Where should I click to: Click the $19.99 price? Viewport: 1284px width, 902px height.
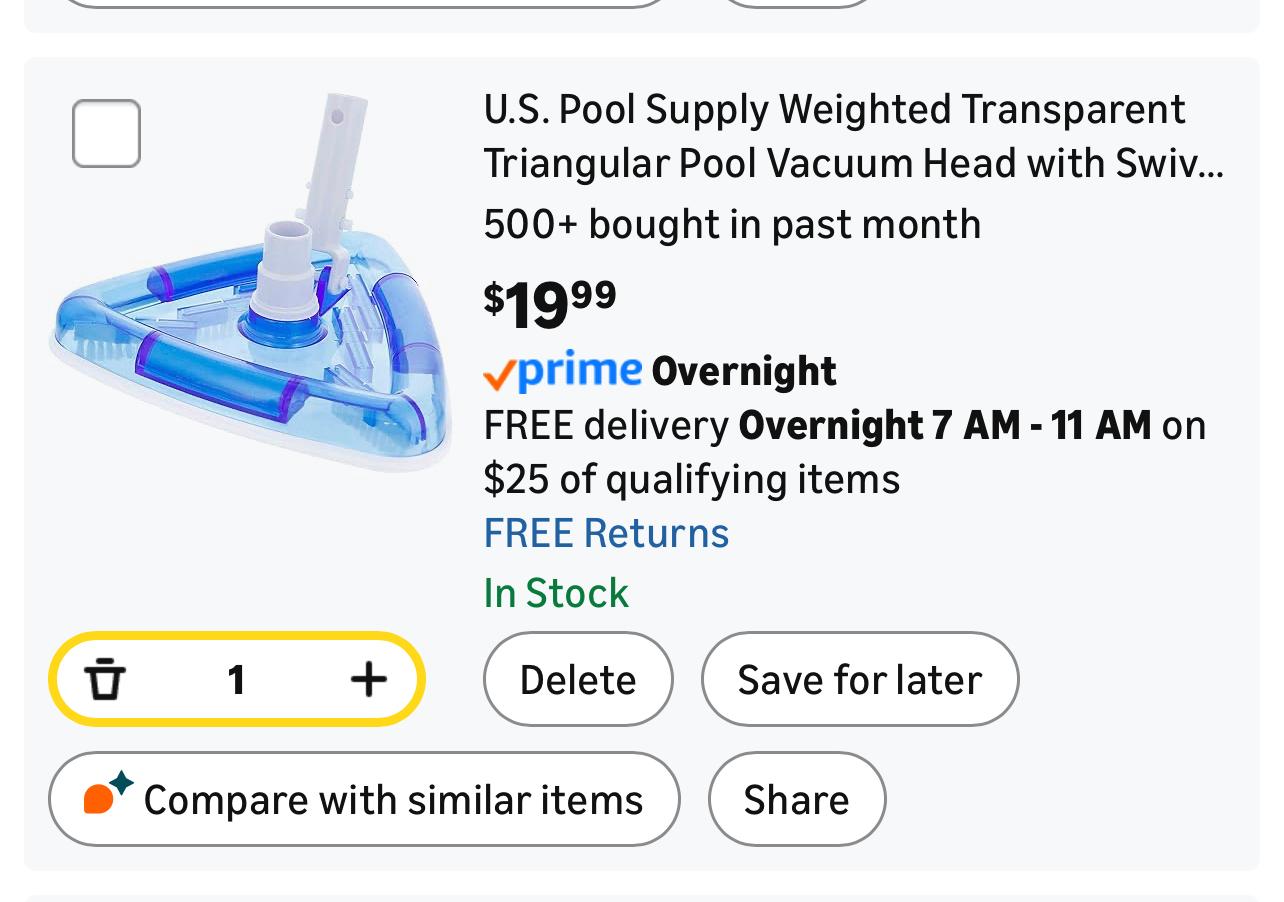coord(549,303)
